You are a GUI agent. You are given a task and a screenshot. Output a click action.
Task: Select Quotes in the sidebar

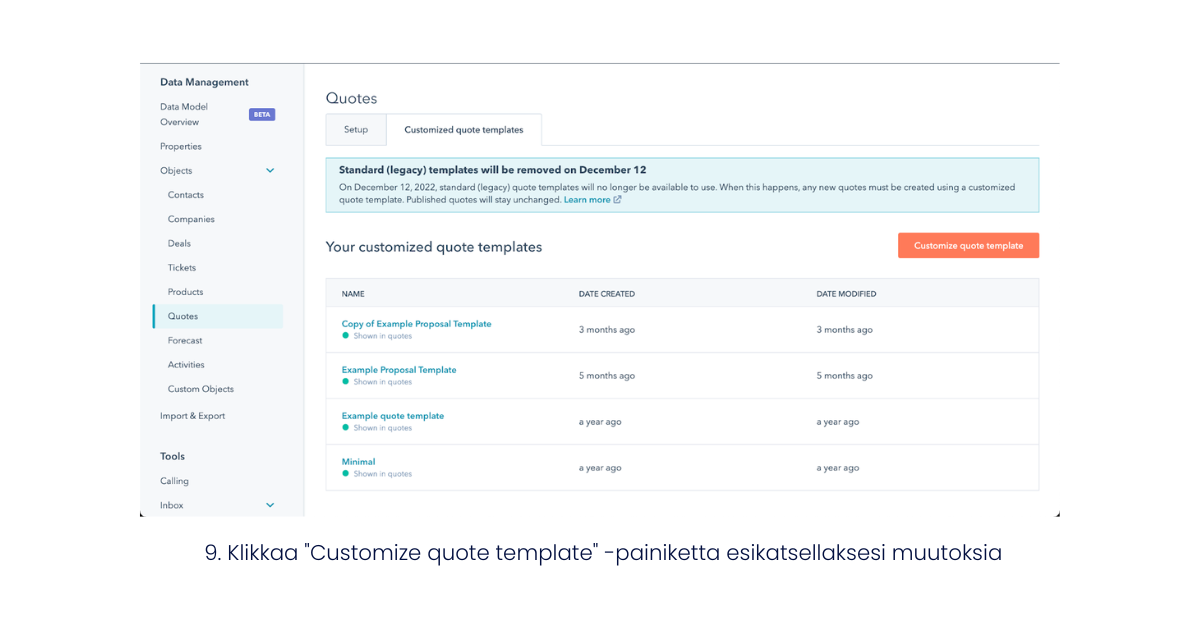point(218,316)
